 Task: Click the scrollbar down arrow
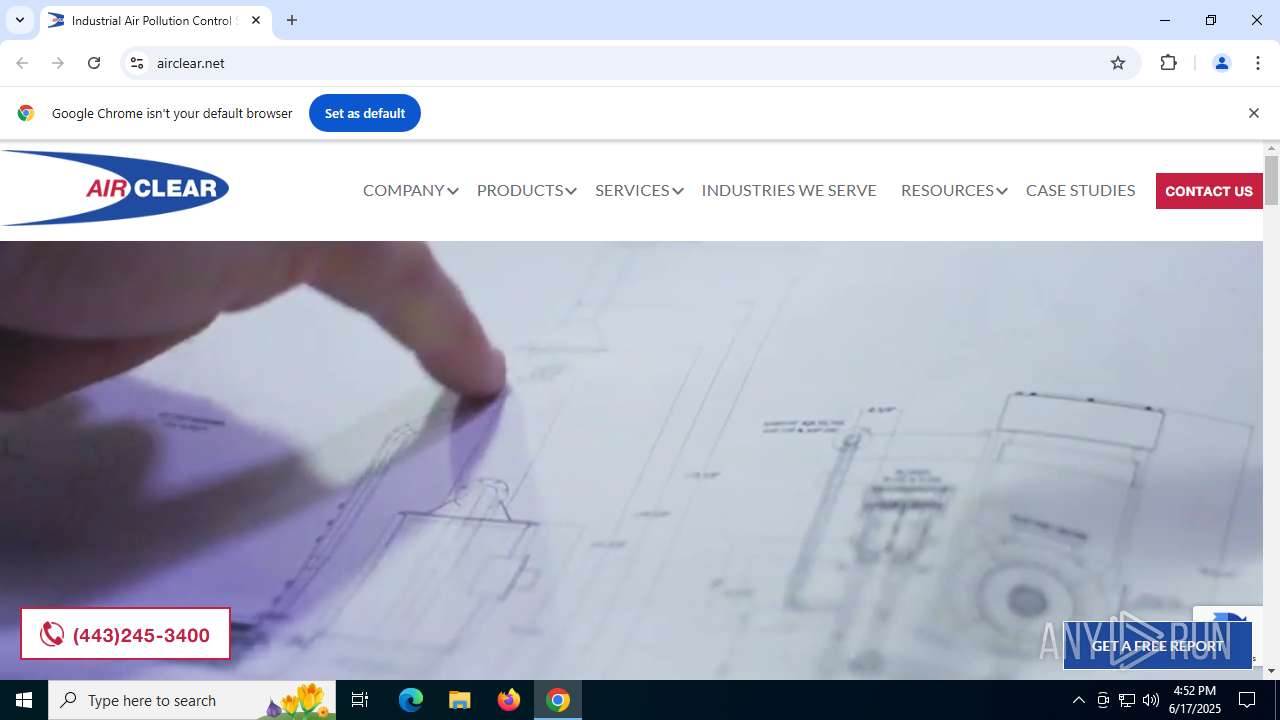(1271, 671)
